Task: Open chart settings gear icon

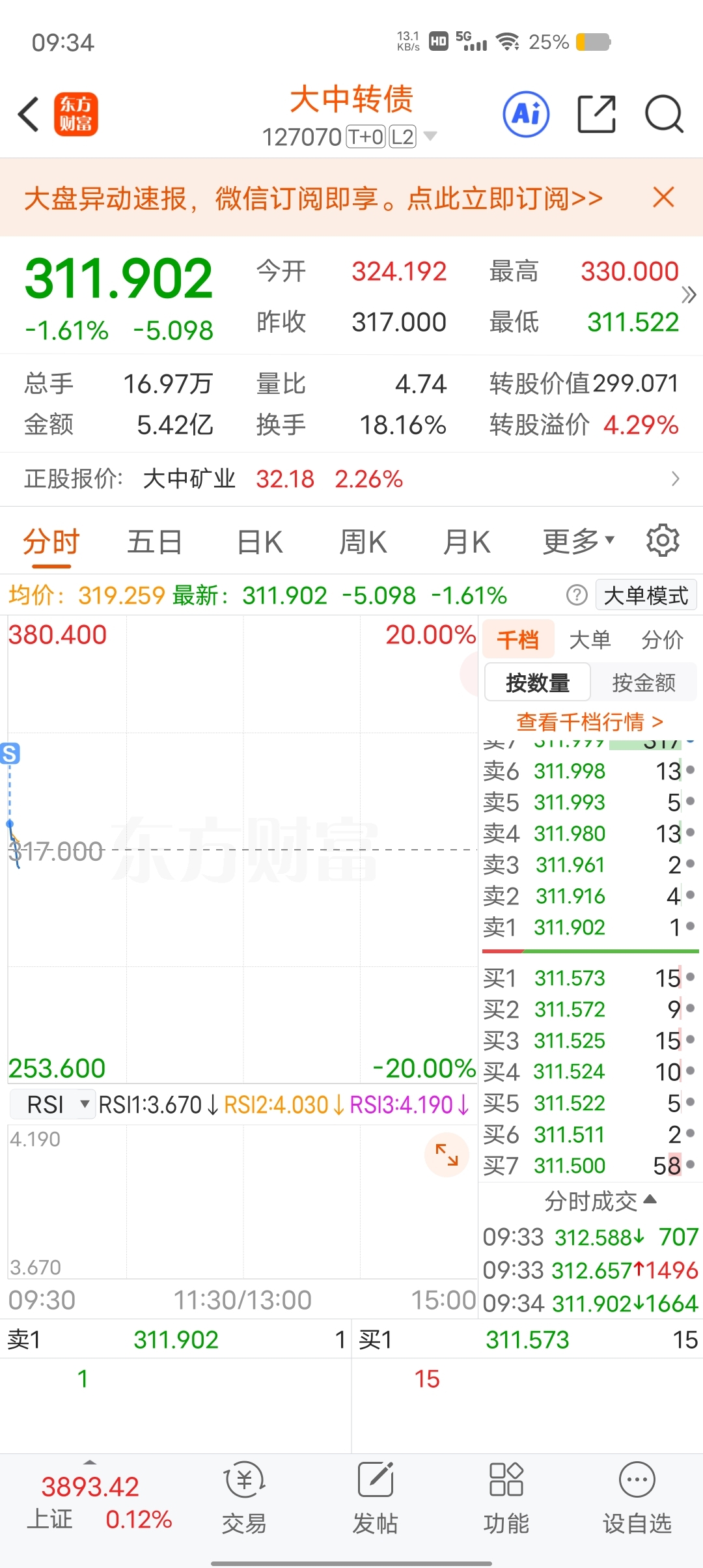Action: click(663, 540)
